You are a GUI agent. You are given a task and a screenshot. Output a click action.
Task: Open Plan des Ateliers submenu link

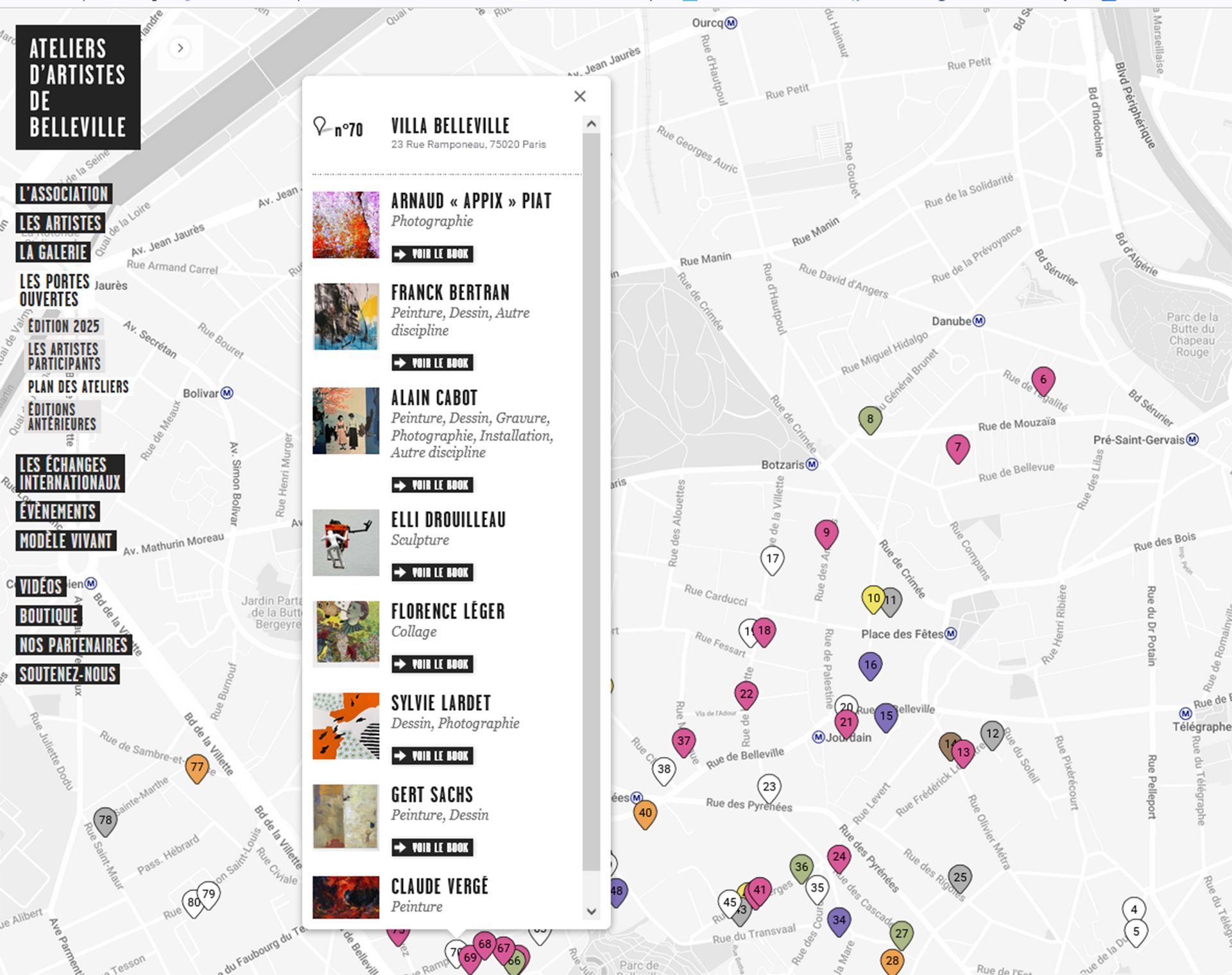78,387
